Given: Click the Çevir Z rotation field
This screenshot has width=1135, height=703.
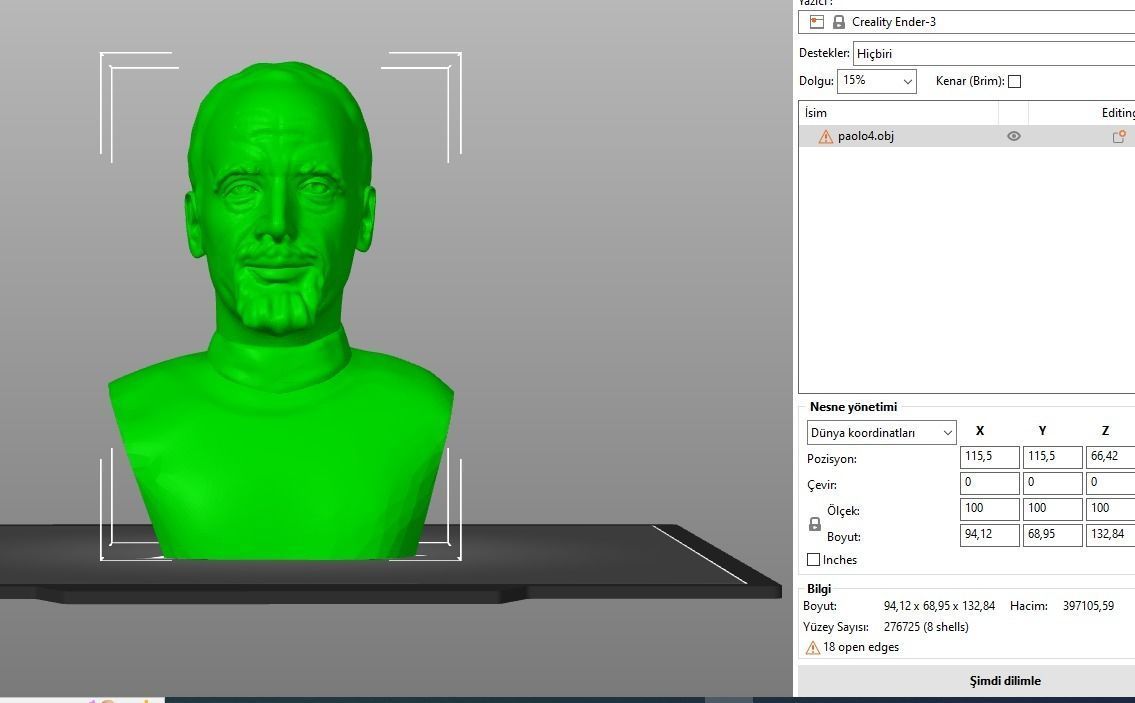Looking at the screenshot, I should 1111,483.
